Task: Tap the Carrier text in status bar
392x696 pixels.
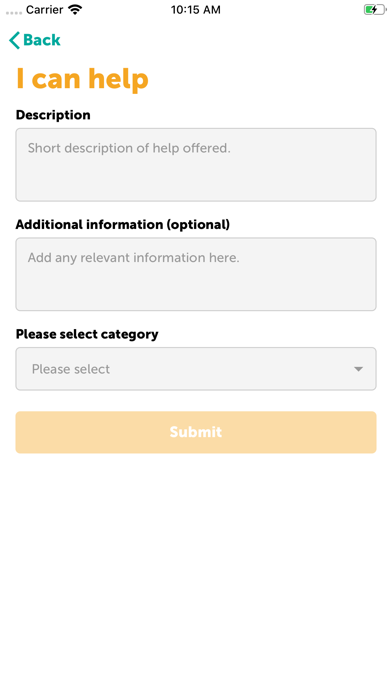Action: (x=44, y=10)
